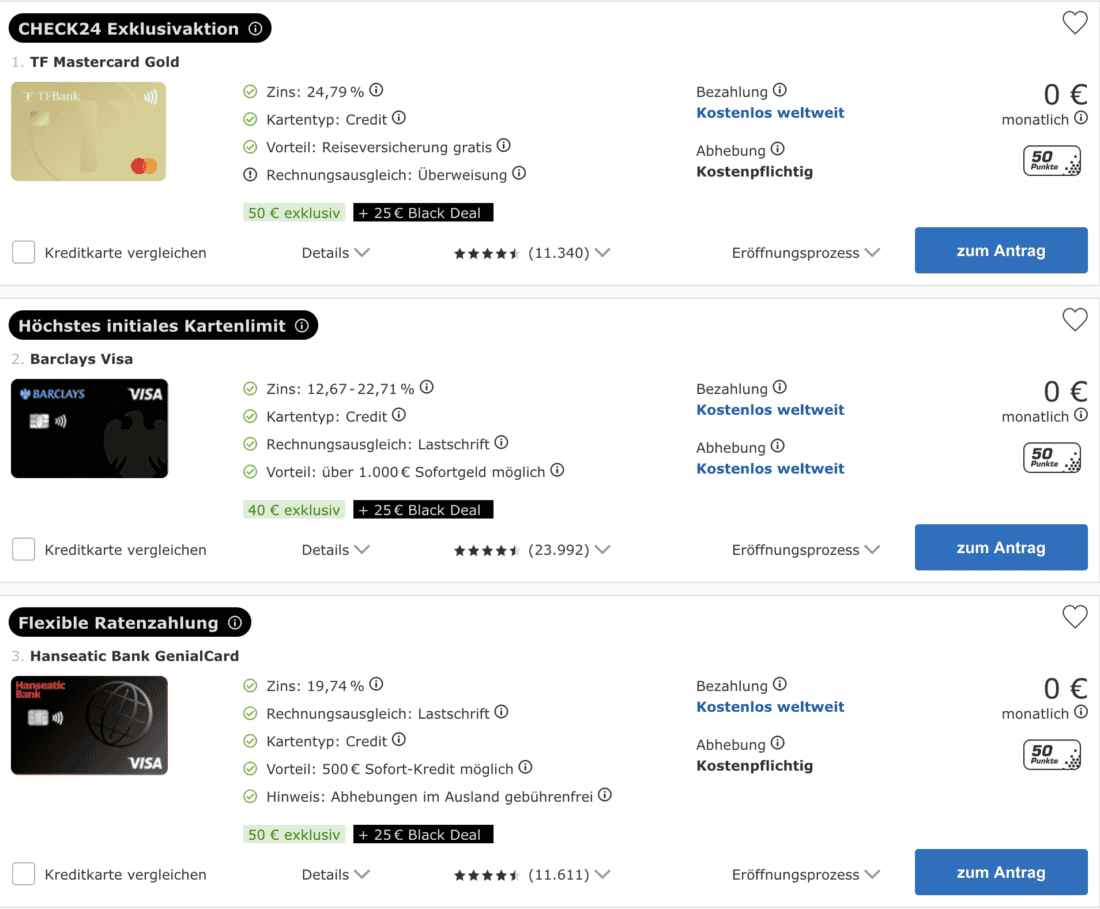
Task: Tick the compare checkbox for Barclays Visa
Action: coord(24,549)
